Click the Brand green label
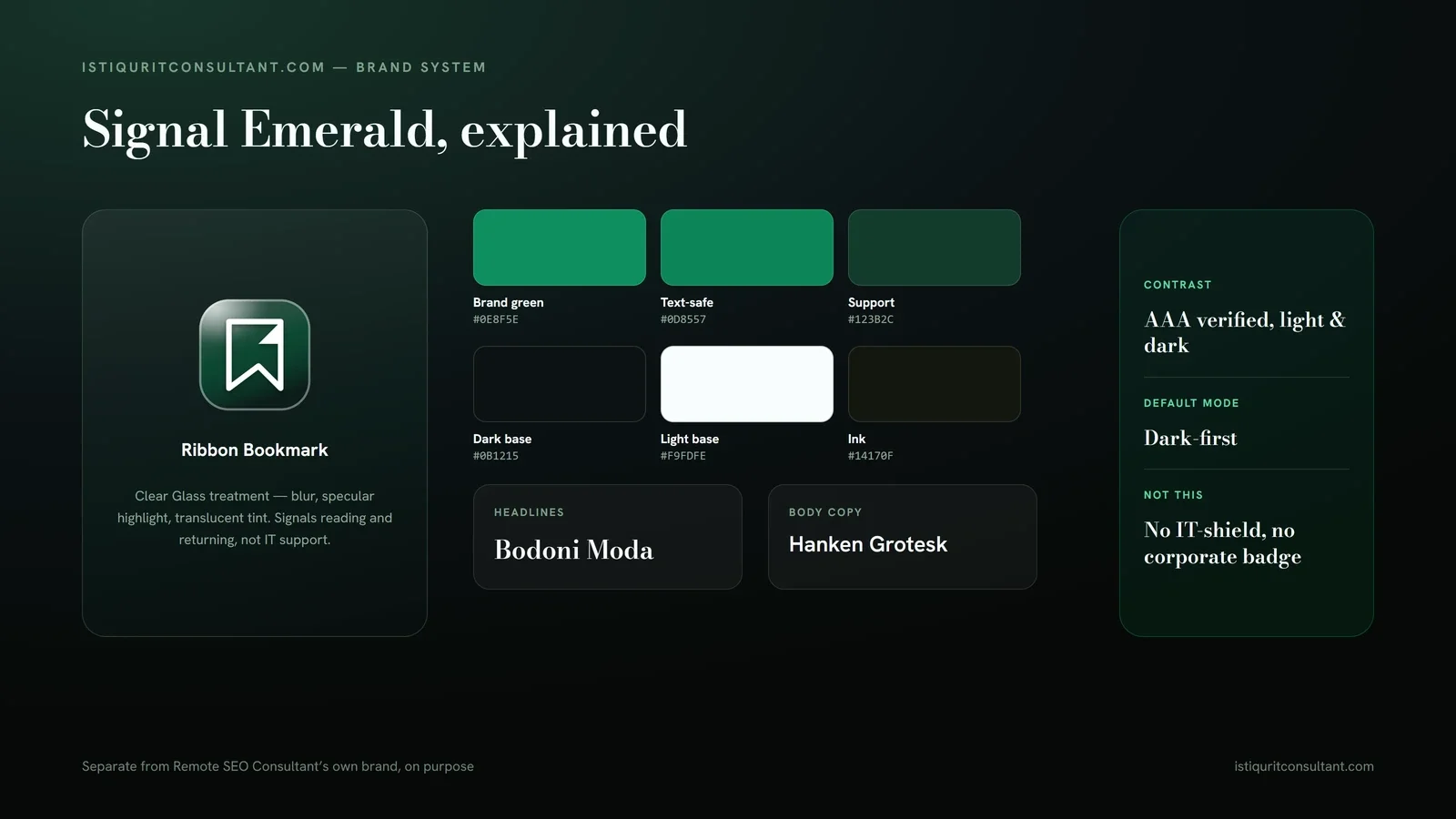Viewport: 1456px width, 819px height. coord(509,302)
